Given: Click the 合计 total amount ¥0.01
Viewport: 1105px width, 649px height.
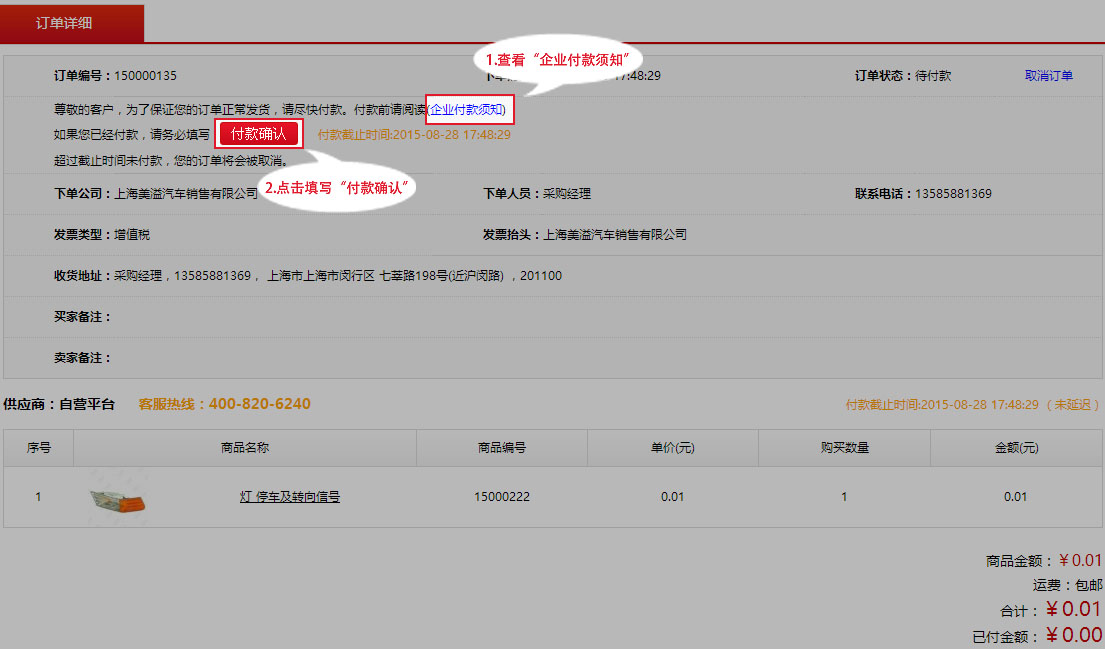Looking at the screenshot, I should [1073, 610].
